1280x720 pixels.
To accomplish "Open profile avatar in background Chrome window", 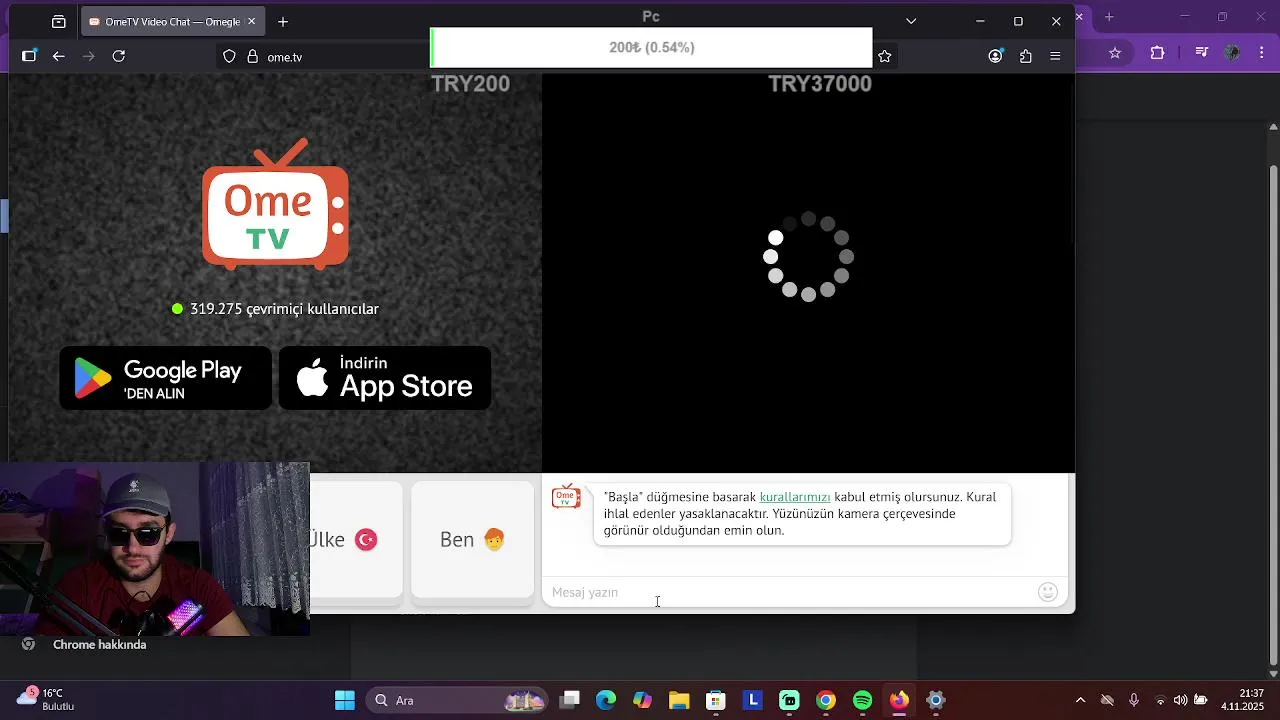I will [x=1233, y=53].
